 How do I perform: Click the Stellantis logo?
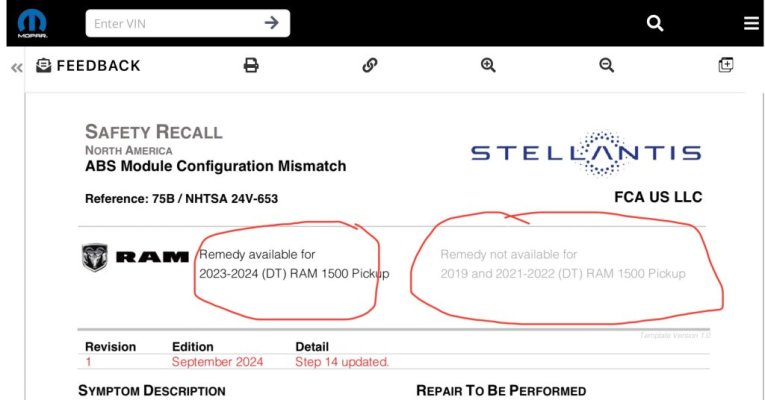coord(586,153)
